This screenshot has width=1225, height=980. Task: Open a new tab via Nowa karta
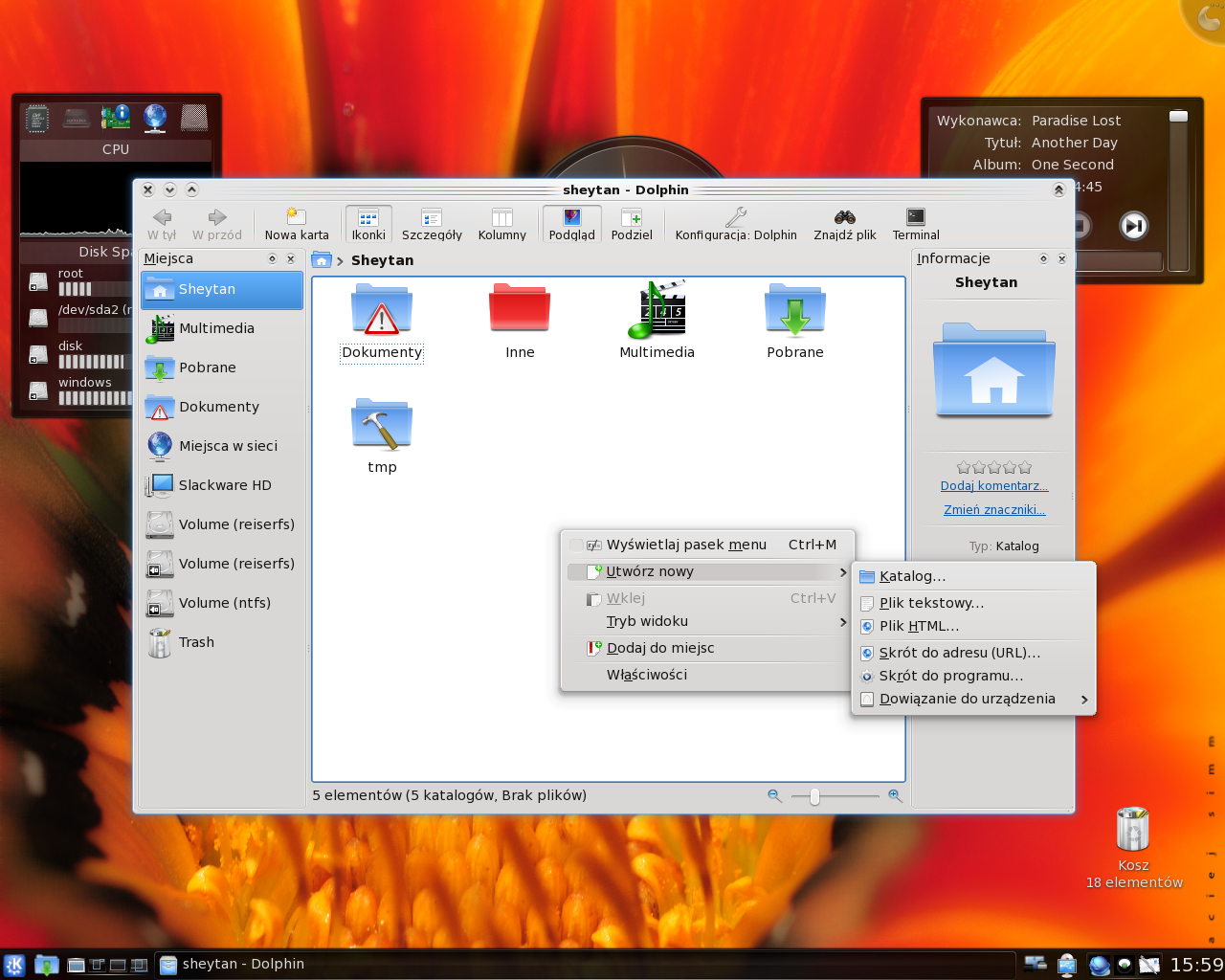(x=297, y=224)
